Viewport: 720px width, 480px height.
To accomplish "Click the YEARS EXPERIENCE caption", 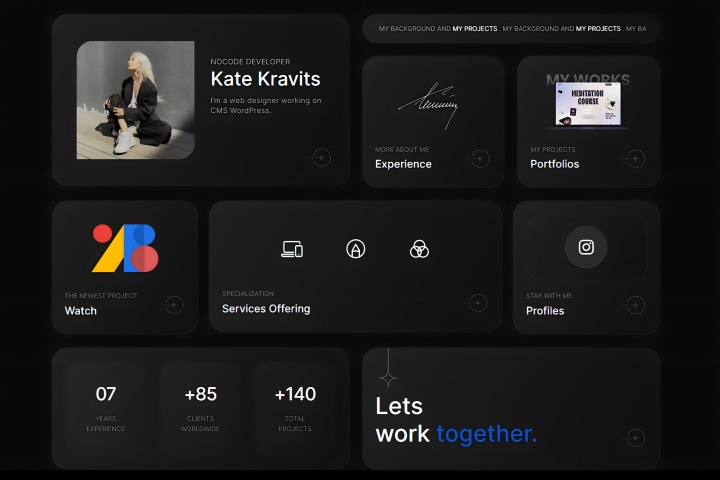I will [106, 424].
